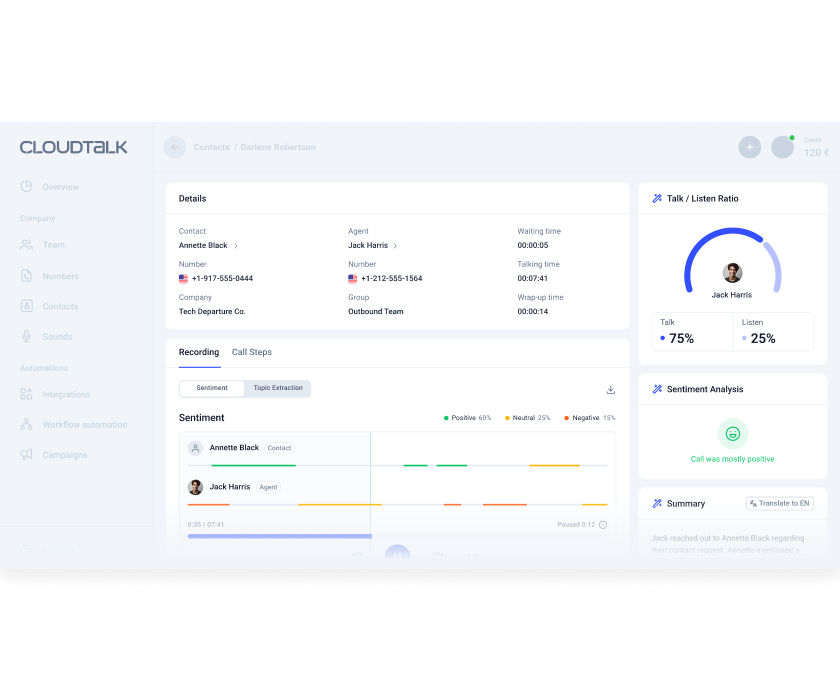The height and width of the screenshot is (690, 840).
Task: Click the back arrow button
Action: click(175, 147)
